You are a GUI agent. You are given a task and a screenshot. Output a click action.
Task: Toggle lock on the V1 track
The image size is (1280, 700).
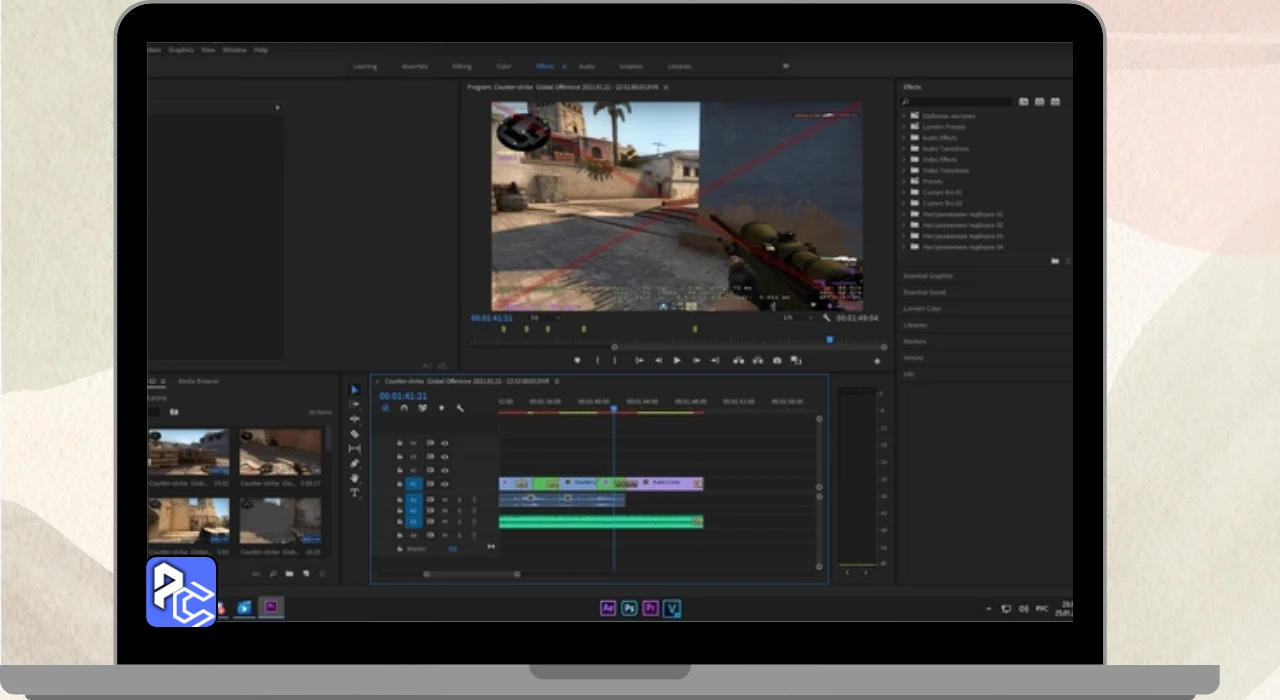400,483
